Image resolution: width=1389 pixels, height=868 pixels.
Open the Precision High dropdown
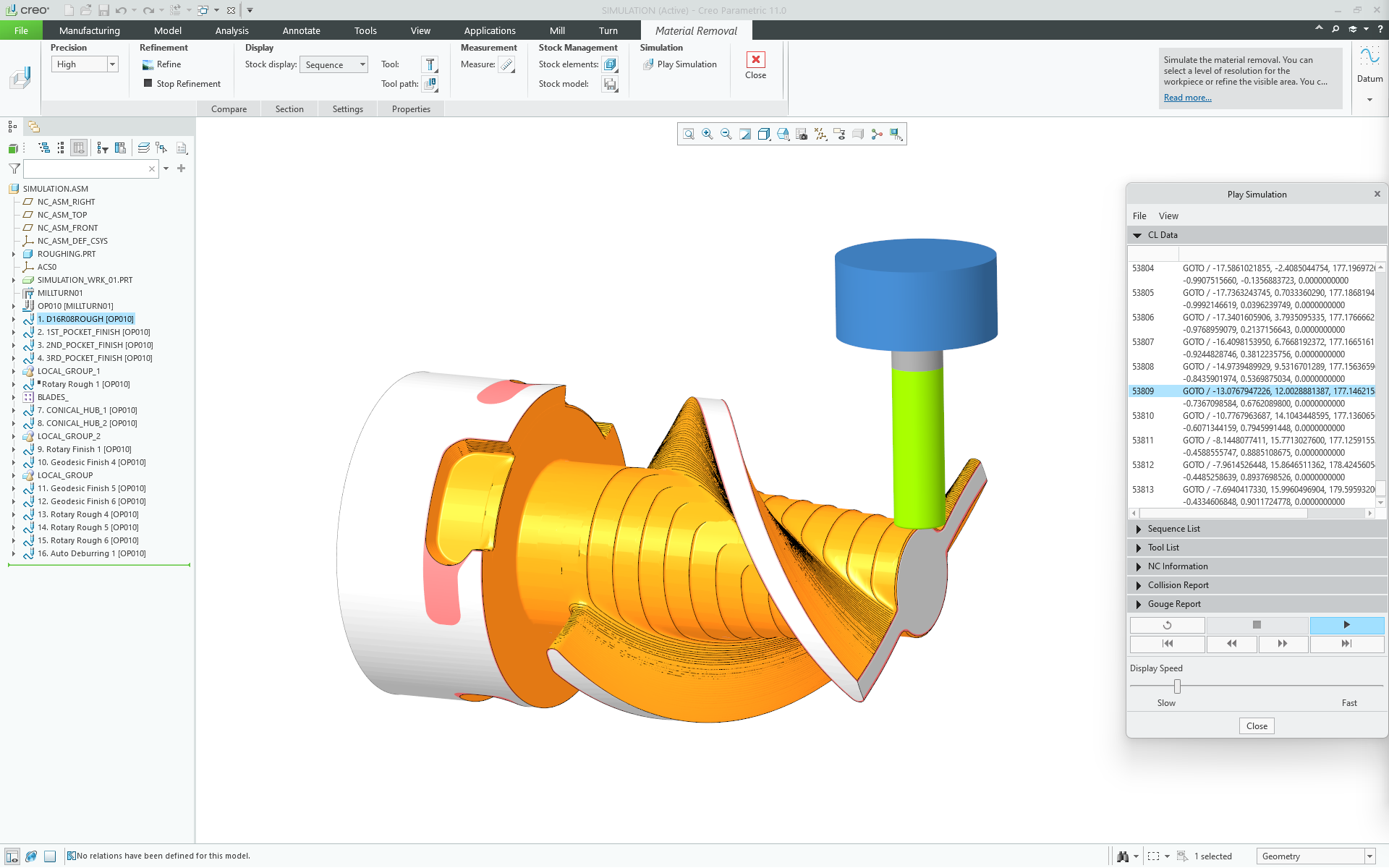click(x=112, y=64)
